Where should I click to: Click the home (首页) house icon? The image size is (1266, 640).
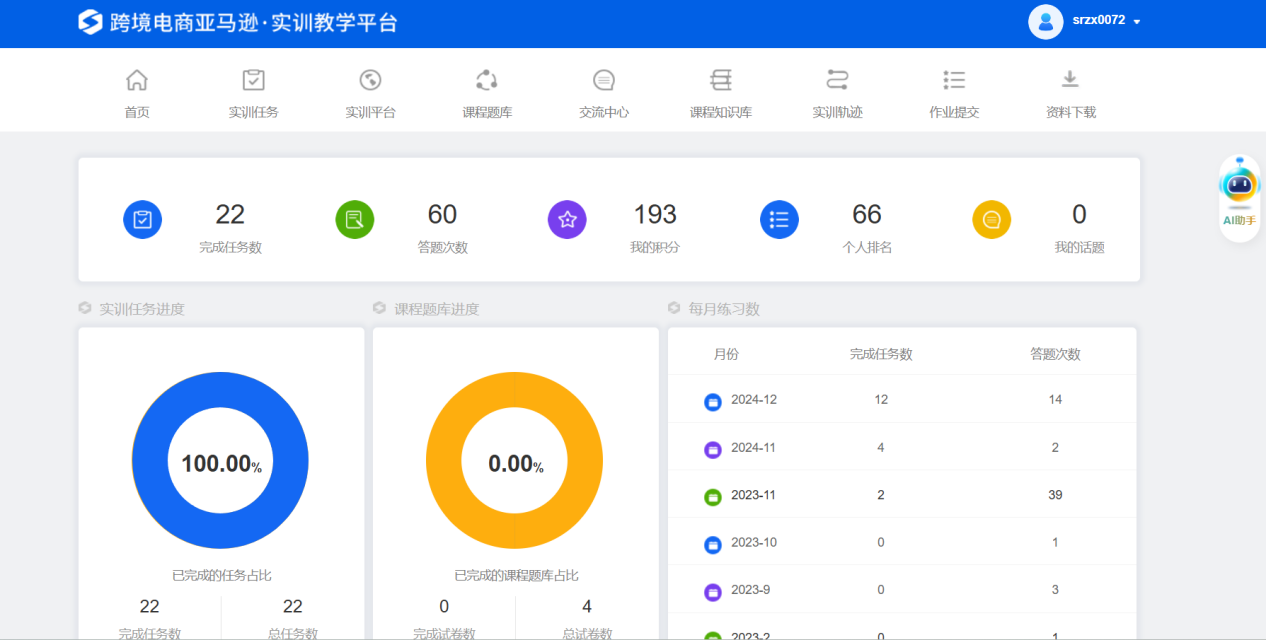pyautogui.click(x=137, y=80)
